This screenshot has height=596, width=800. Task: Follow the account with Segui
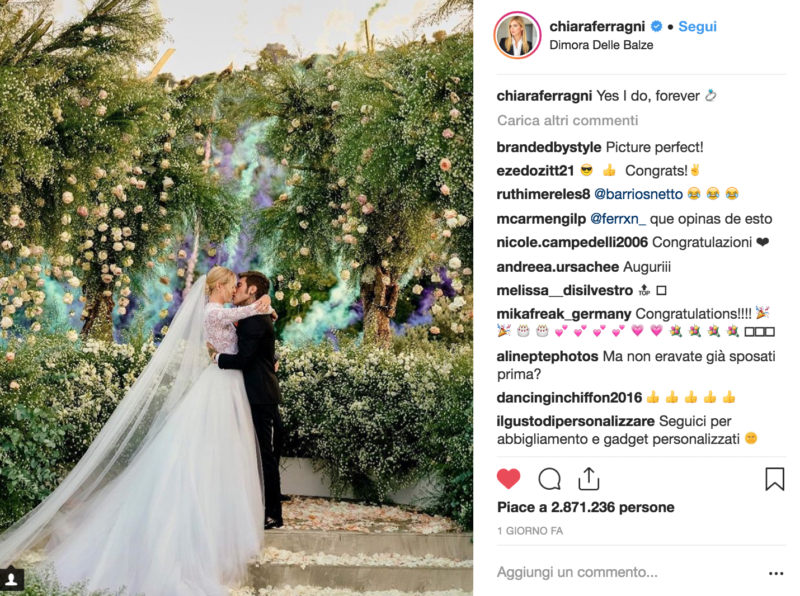[x=697, y=27]
